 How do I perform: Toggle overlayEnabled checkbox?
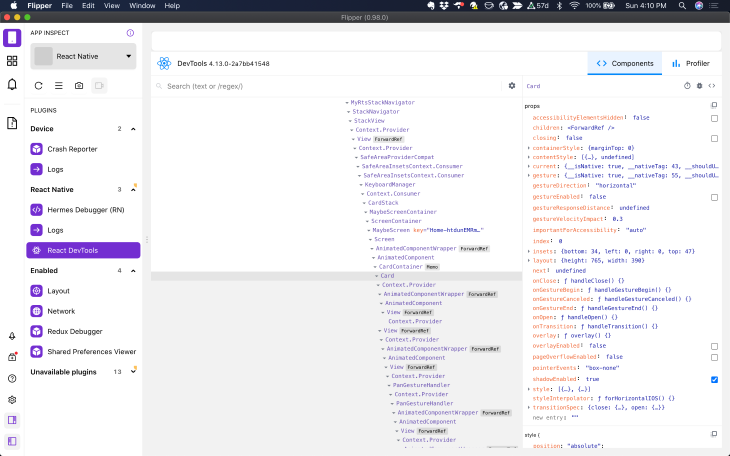[714, 347]
